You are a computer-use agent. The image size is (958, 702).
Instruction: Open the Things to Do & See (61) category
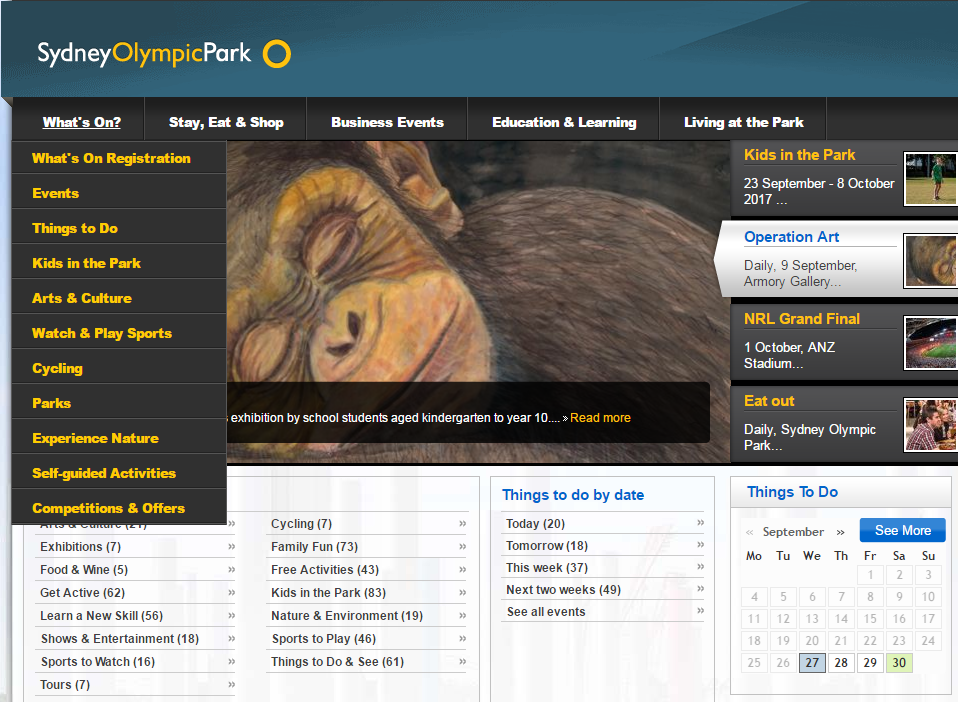pos(337,662)
